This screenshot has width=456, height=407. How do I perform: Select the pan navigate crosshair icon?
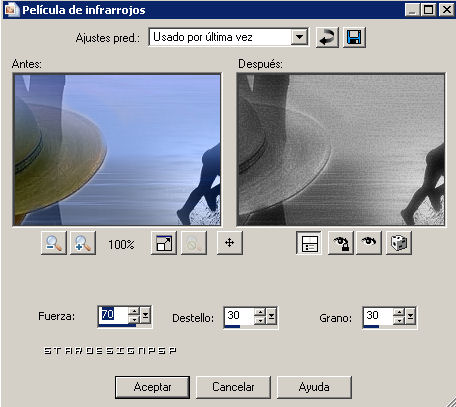pyautogui.click(x=230, y=243)
